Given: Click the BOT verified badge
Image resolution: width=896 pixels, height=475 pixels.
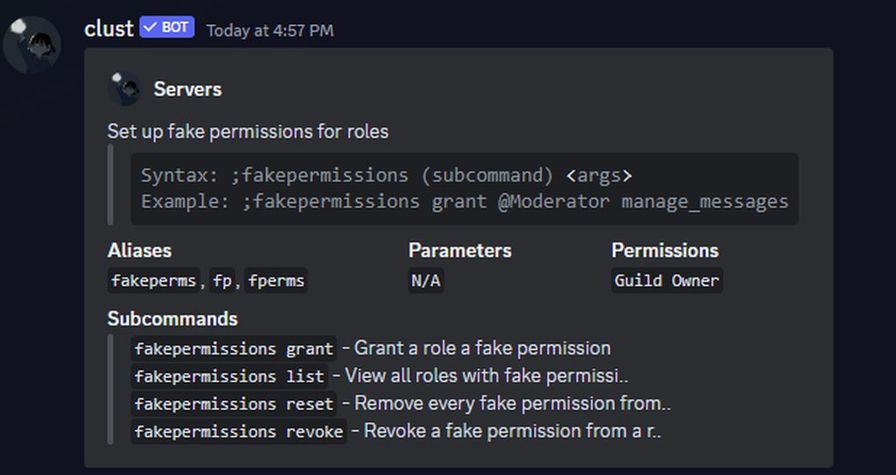Looking at the screenshot, I should (167, 27).
